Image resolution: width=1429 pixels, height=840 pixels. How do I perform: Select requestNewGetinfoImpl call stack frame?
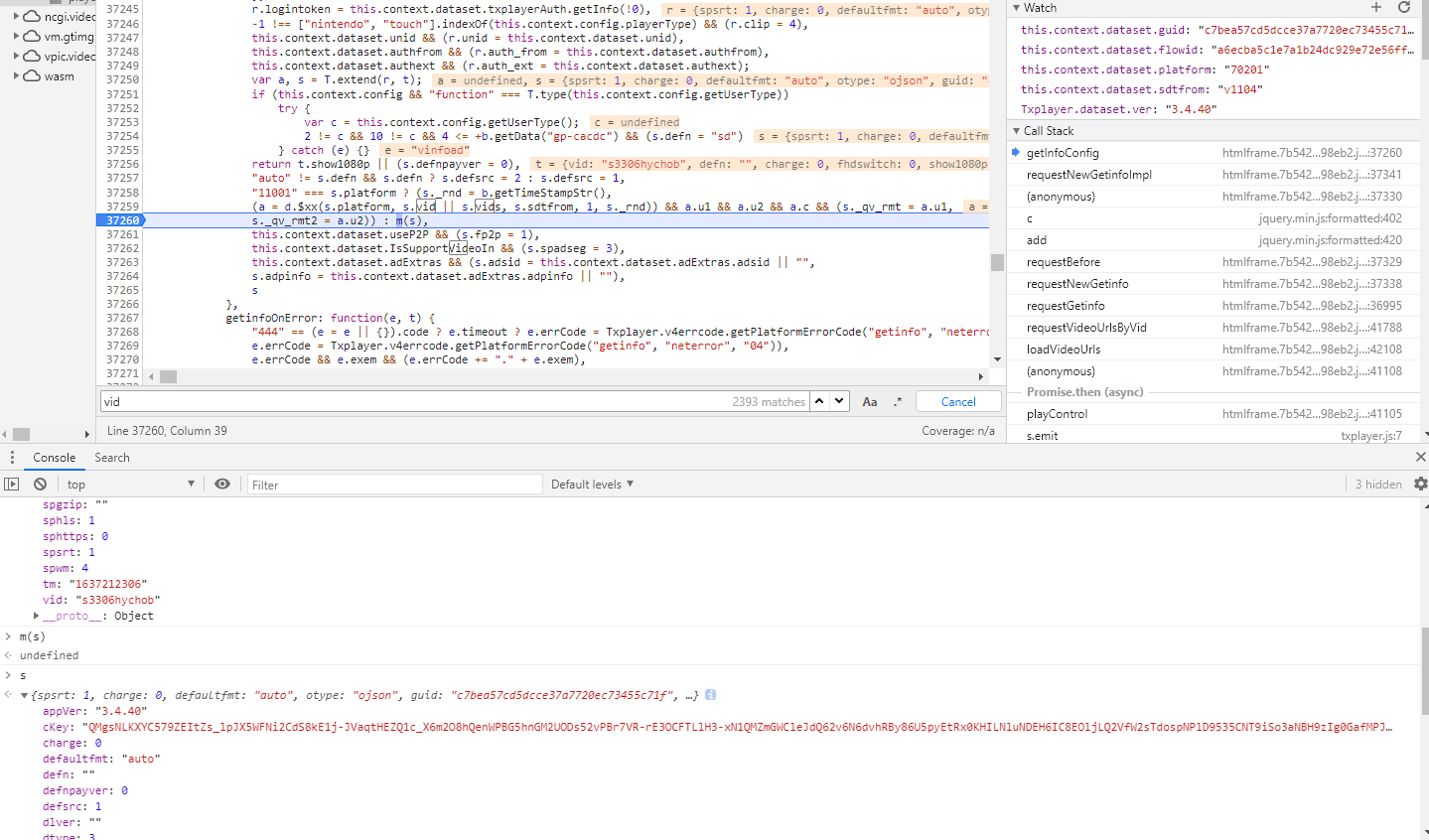click(1088, 175)
